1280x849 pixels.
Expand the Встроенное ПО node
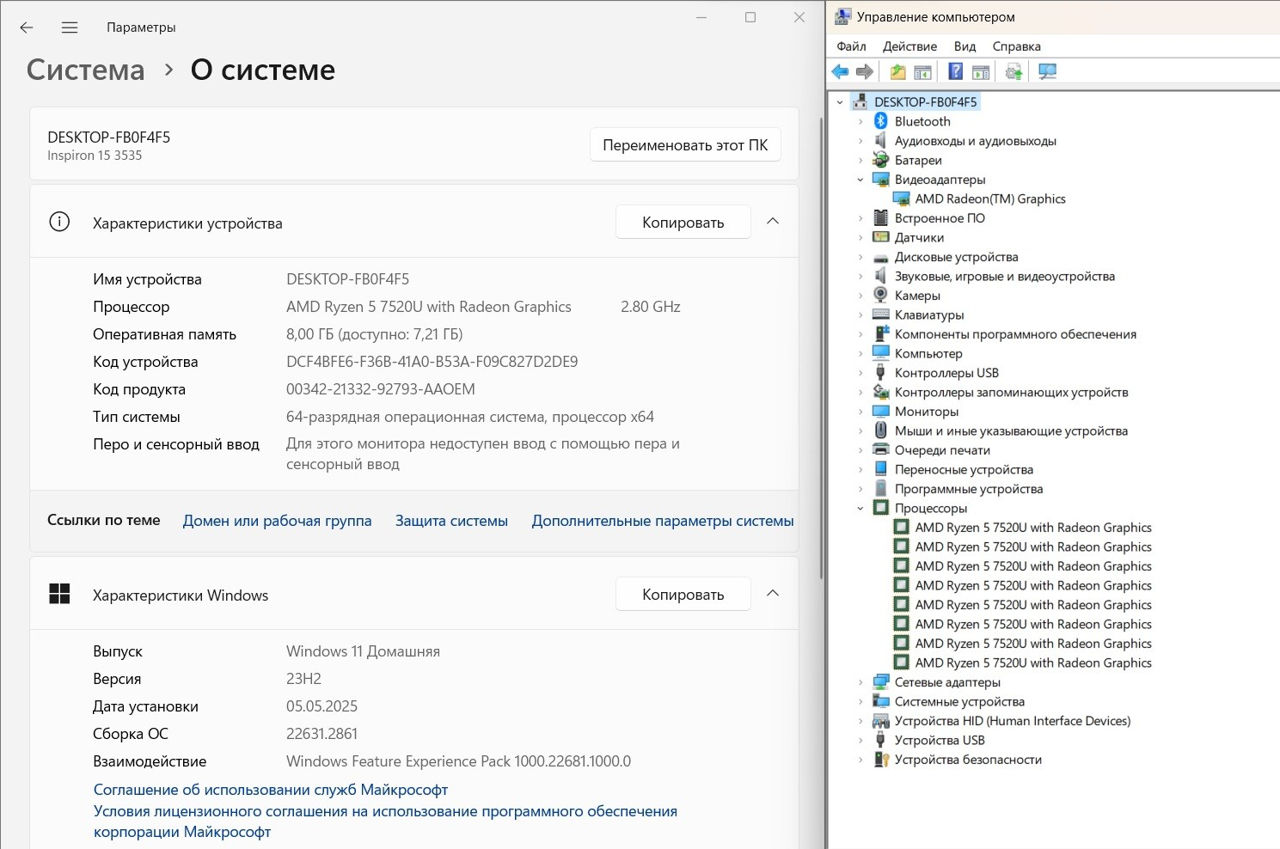(860, 218)
